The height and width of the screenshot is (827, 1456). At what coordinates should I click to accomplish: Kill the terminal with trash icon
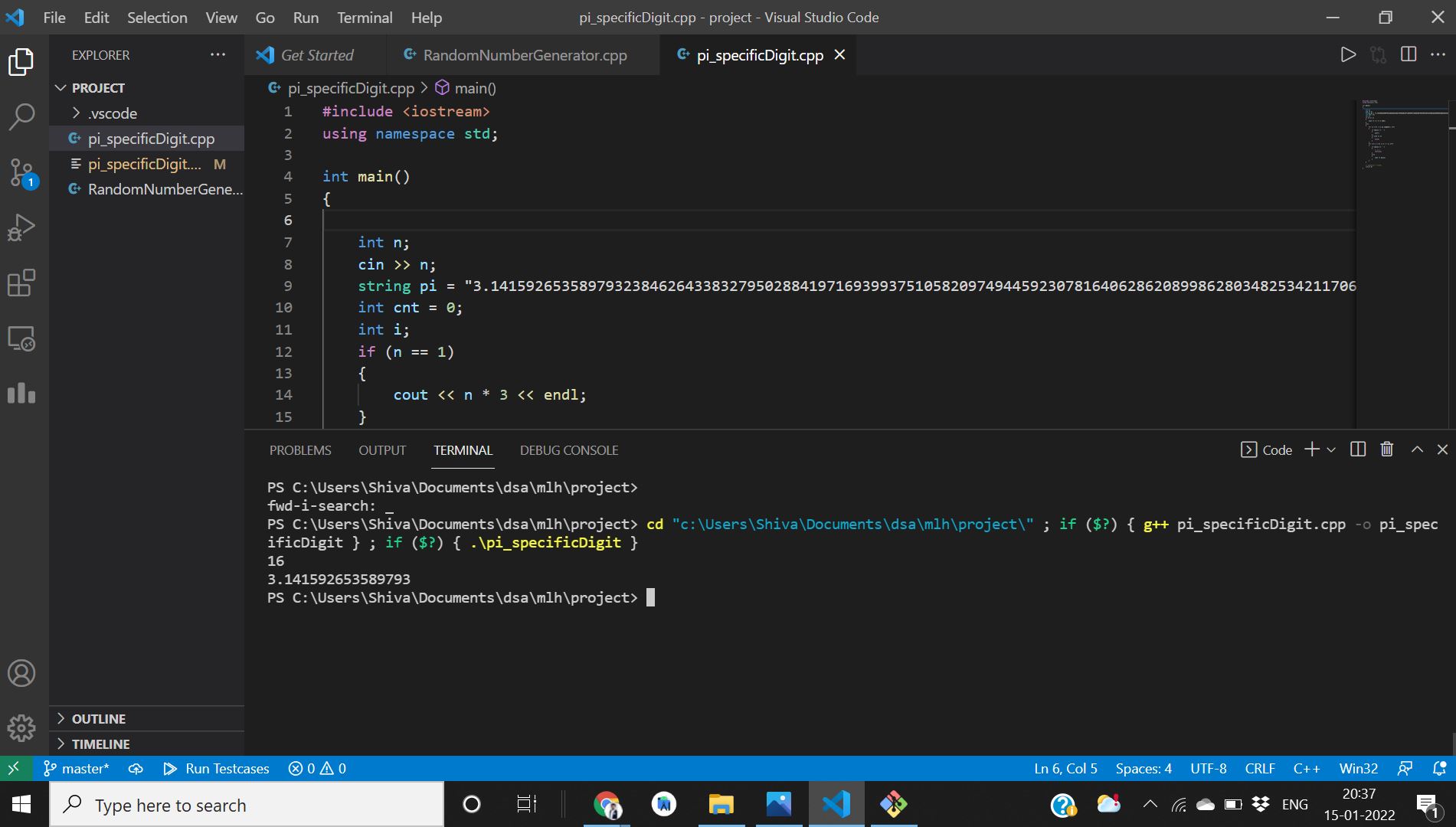coord(1386,449)
